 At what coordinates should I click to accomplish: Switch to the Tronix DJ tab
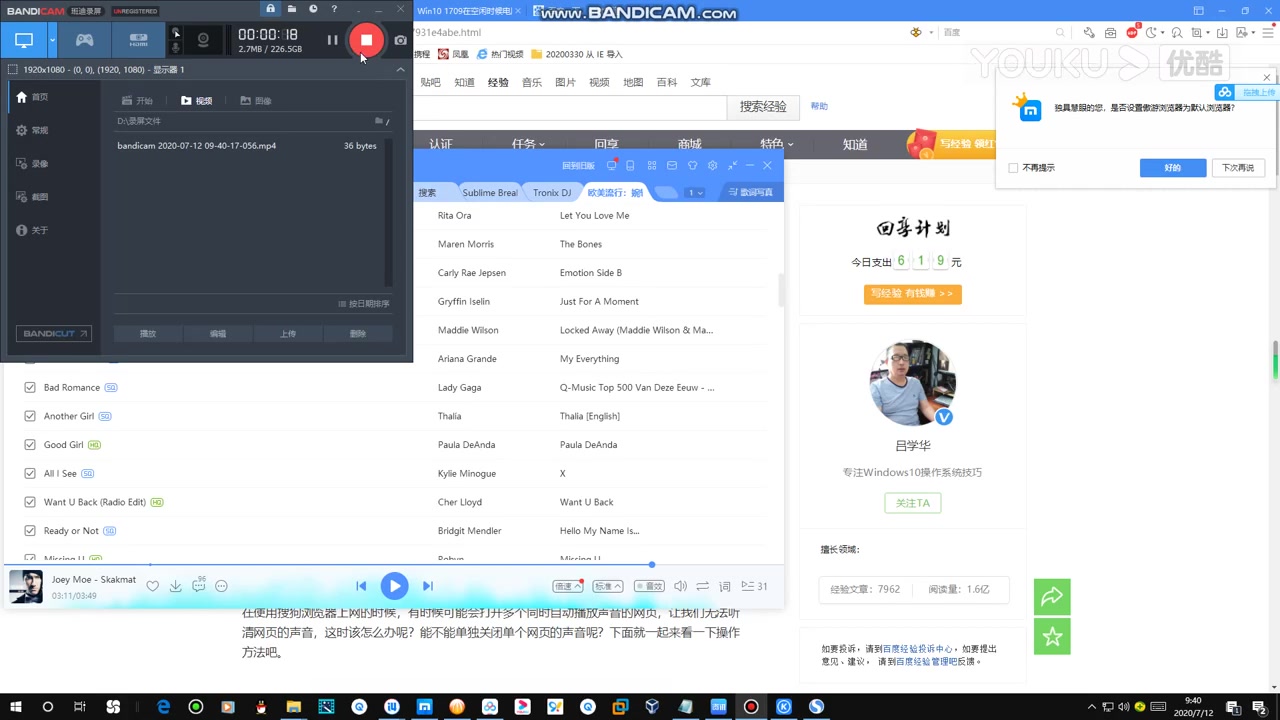tap(552, 192)
